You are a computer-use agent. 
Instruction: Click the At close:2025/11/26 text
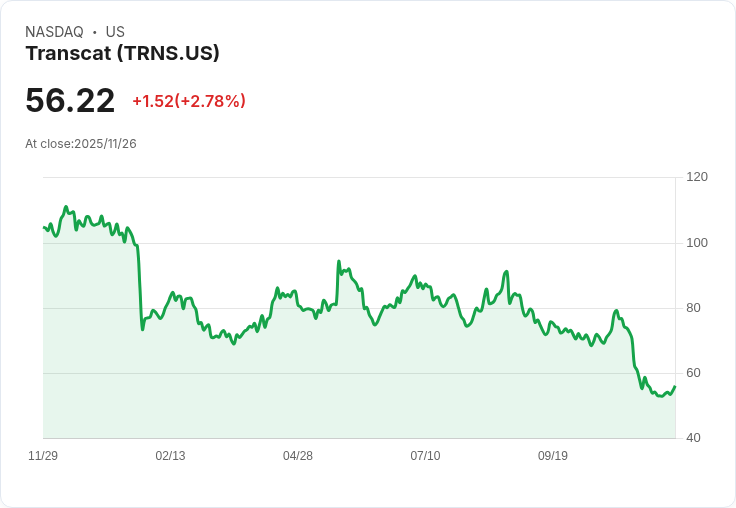point(81,144)
